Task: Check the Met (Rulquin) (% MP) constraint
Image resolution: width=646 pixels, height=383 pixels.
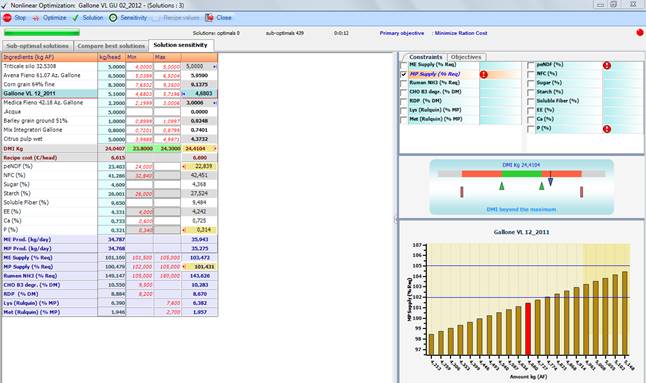Action: click(x=404, y=120)
